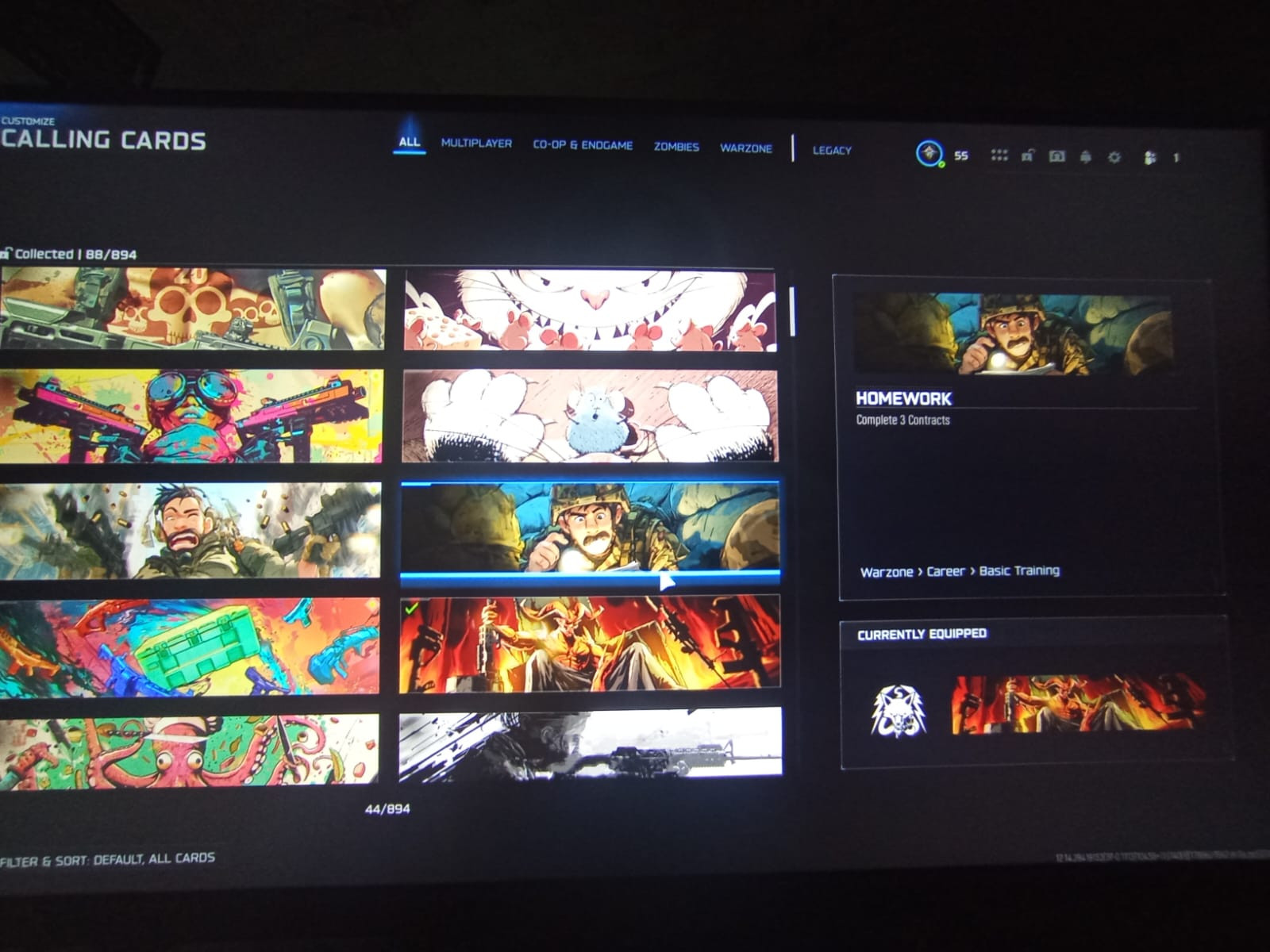Switch to the All tab
Image resolution: width=1270 pixels, height=952 pixels.
click(409, 142)
